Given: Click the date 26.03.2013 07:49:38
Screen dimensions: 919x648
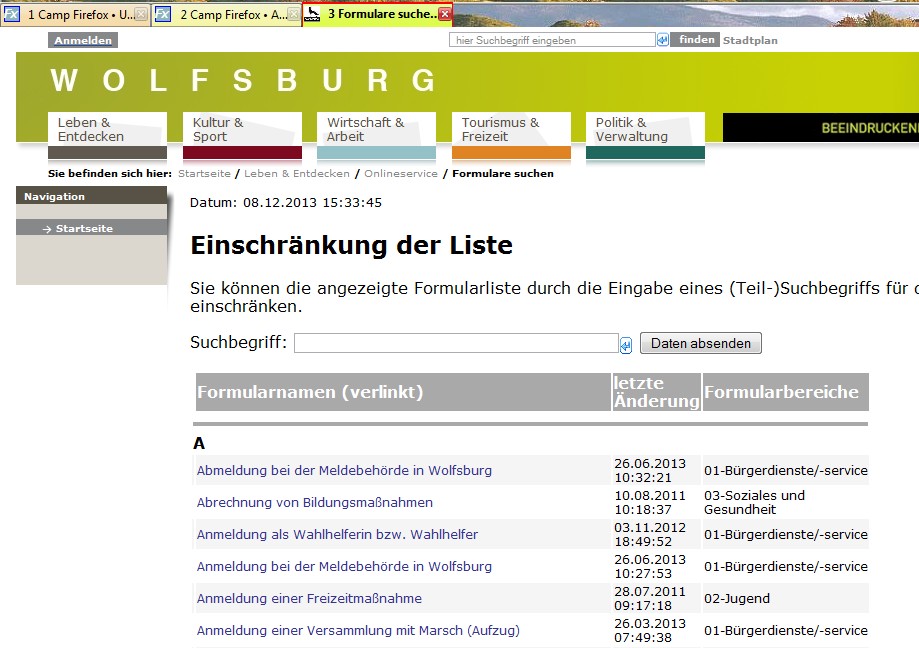Looking at the screenshot, I should pos(649,630).
